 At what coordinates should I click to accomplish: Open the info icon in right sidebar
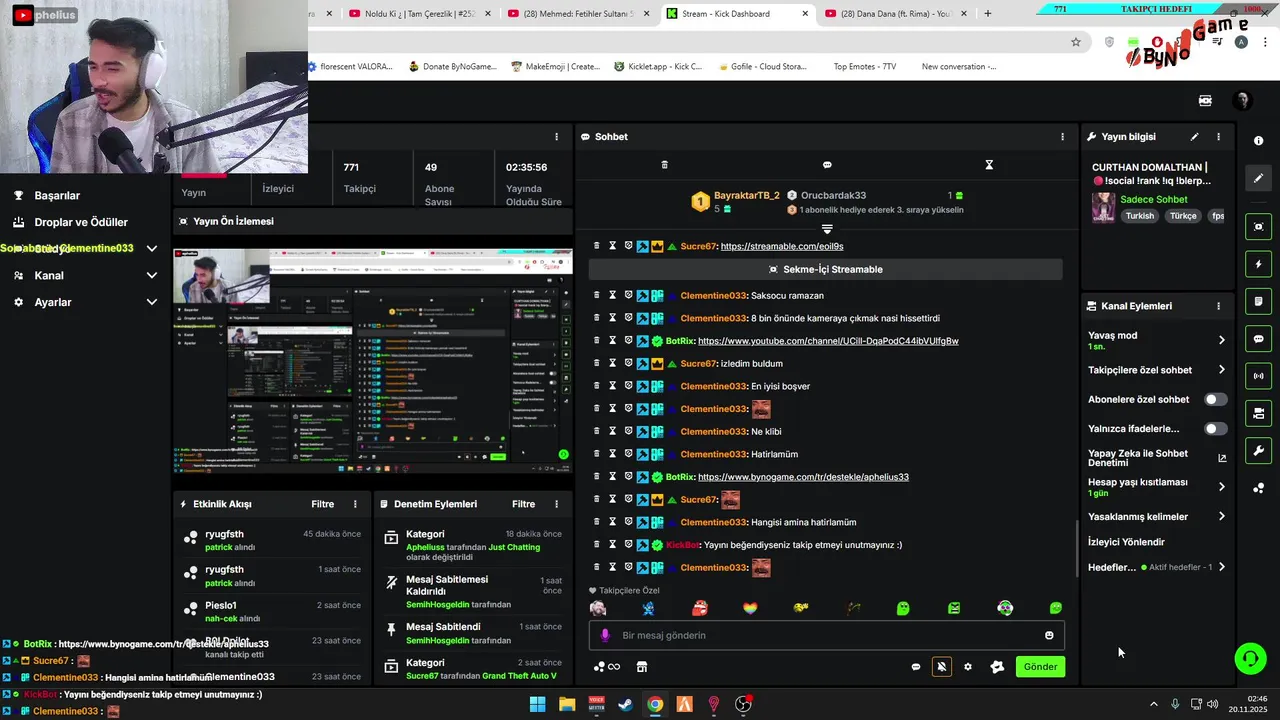click(1259, 141)
